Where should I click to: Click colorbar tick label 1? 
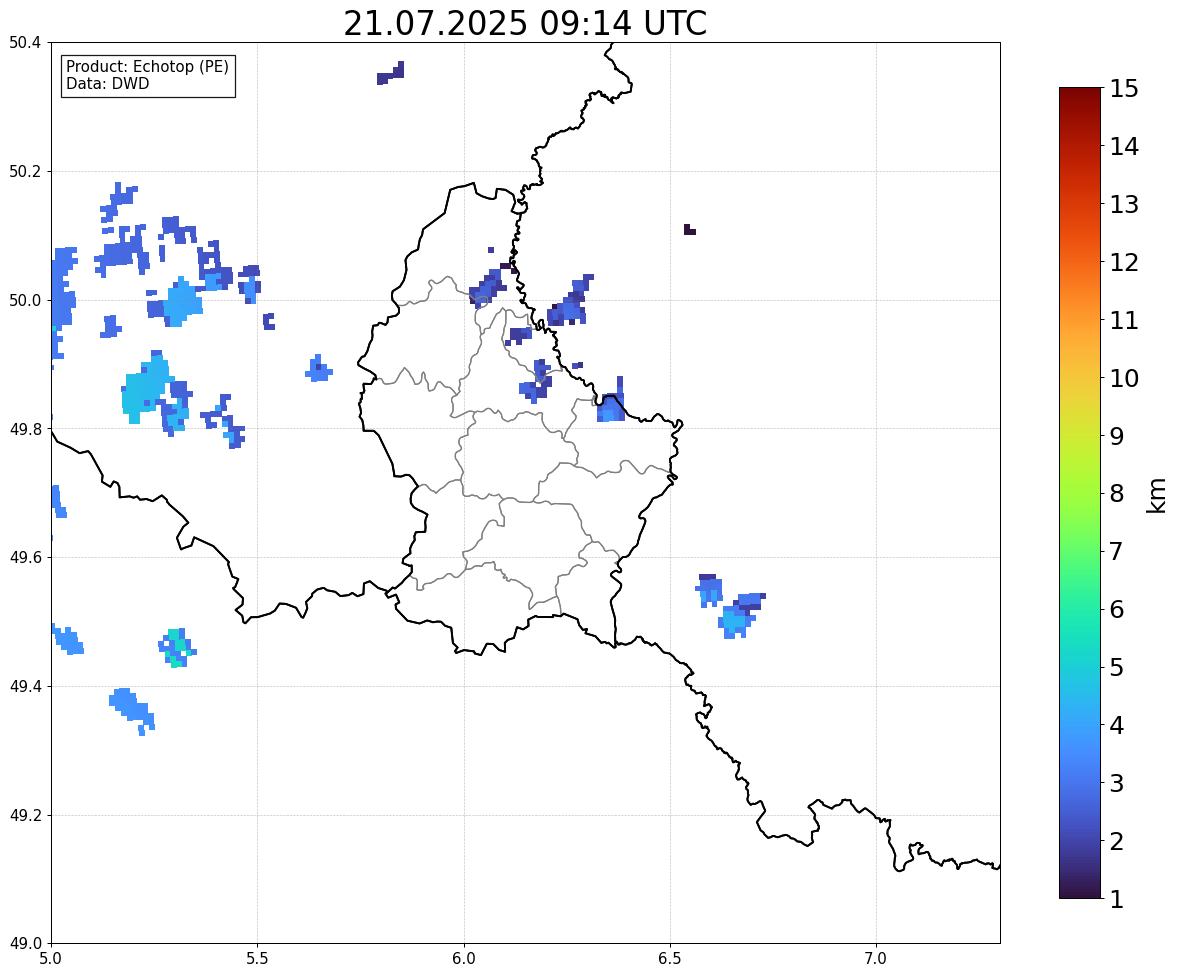(1117, 899)
